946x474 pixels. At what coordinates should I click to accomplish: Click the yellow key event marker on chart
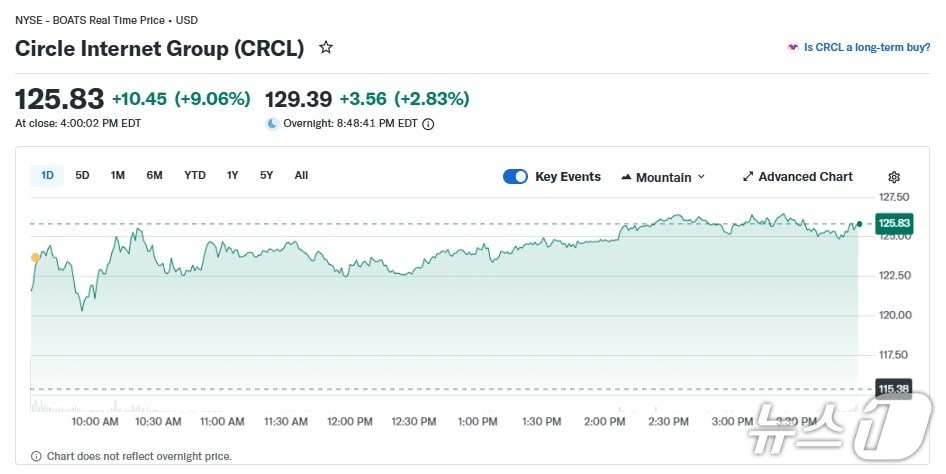point(36,257)
